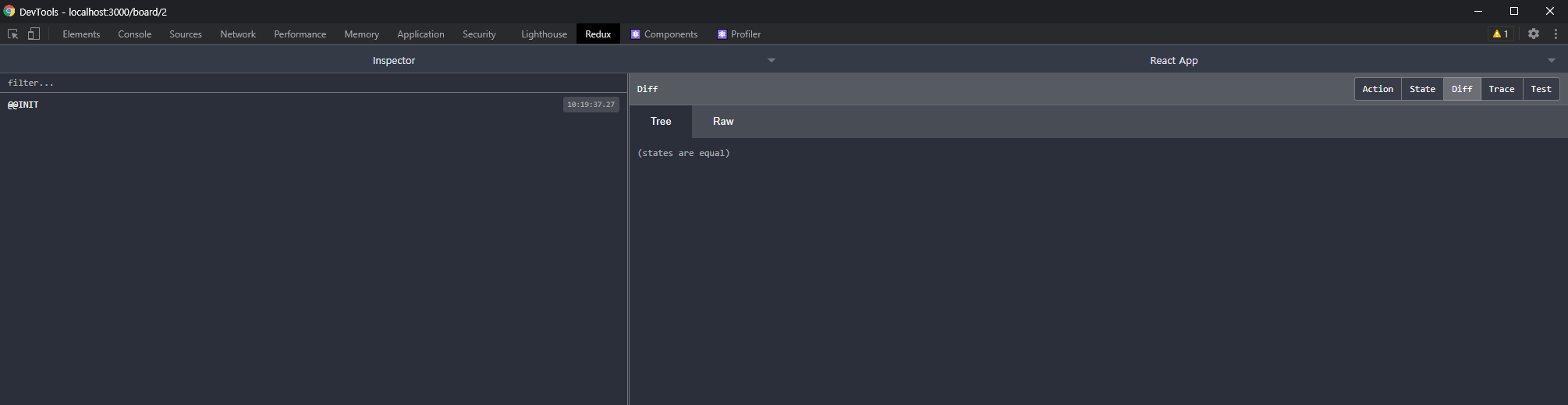Close the DevTools window
Image resolution: width=1568 pixels, height=405 pixels.
[x=1550, y=11]
